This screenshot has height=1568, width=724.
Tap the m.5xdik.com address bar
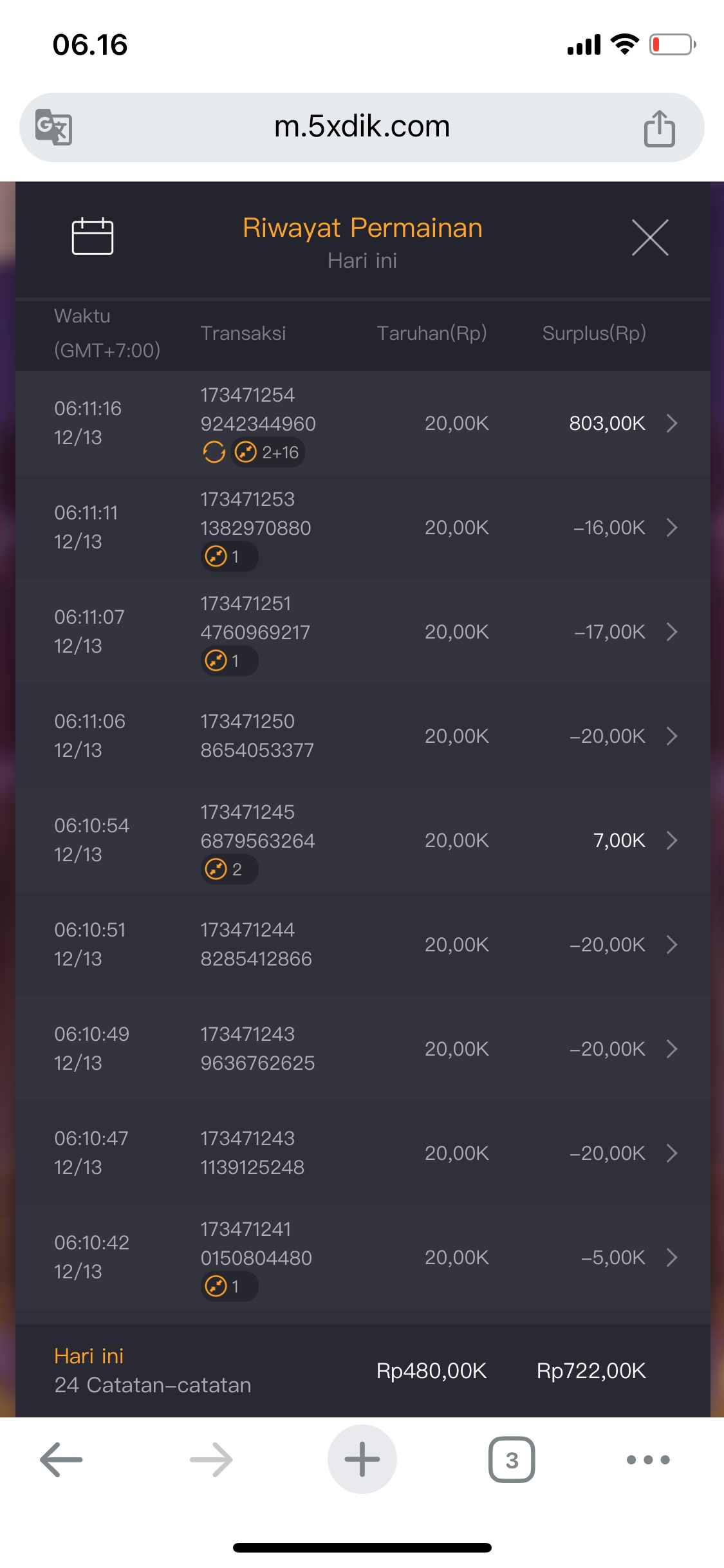[362, 127]
